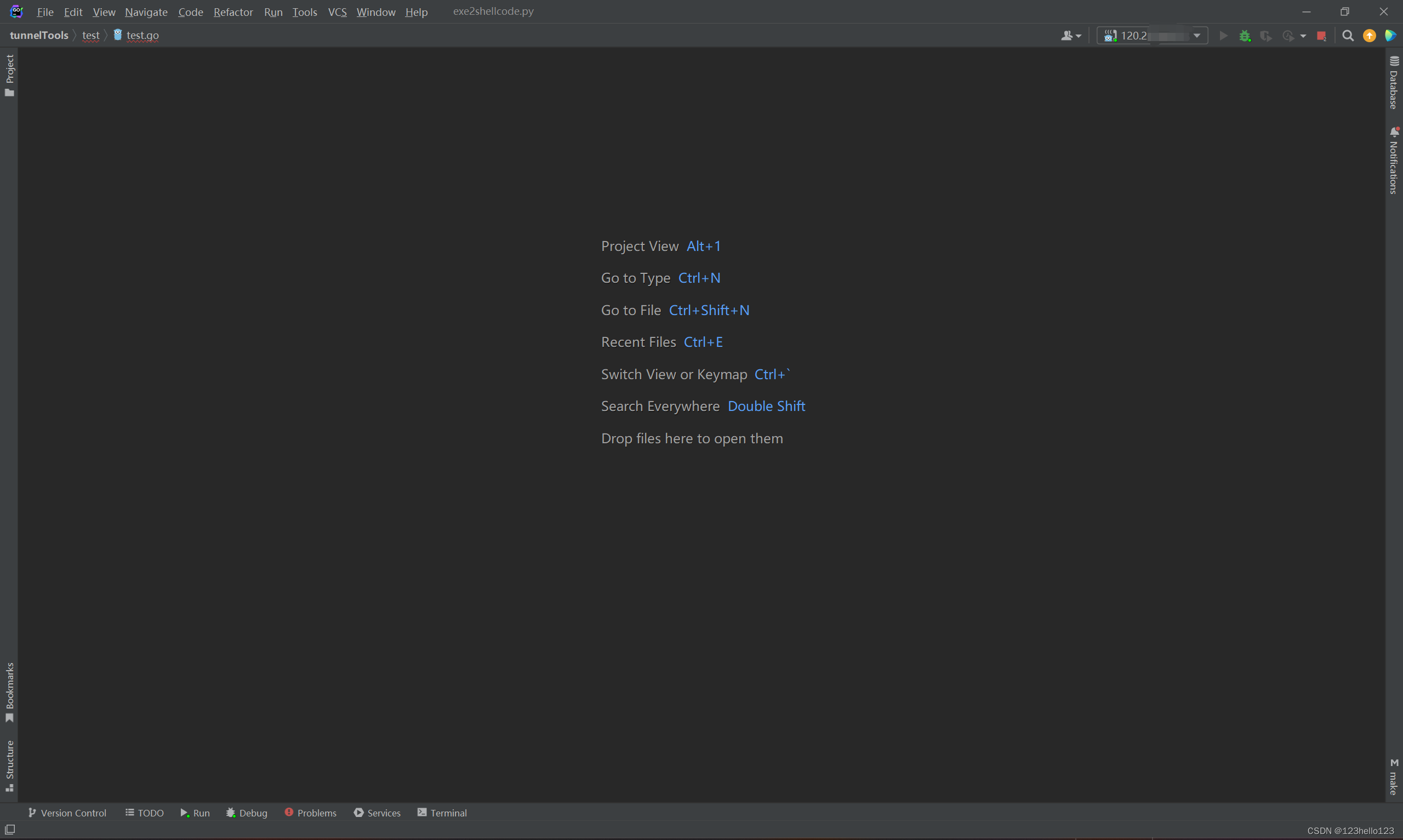The height and width of the screenshot is (840, 1403).
Task: Open the Edit menu
Action: click(x=73, y=12)
